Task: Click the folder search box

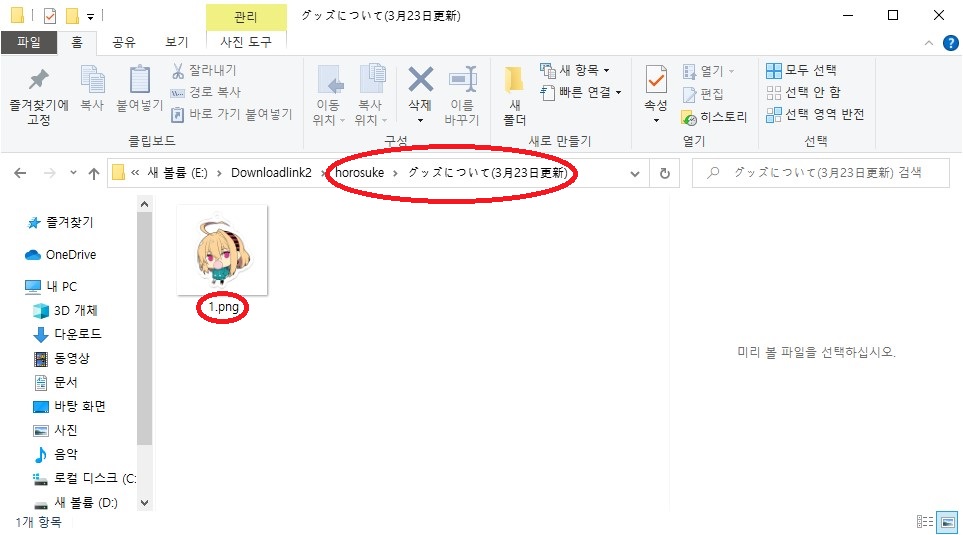Action: [821, 173]
